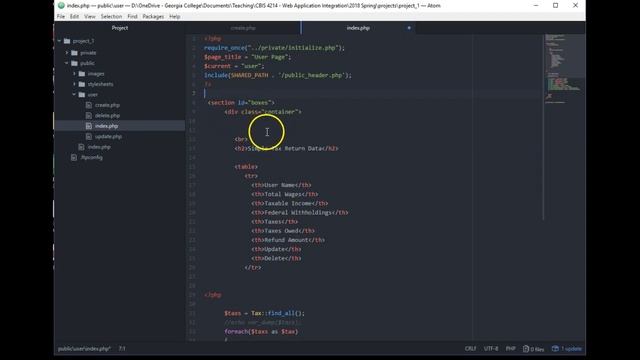Click the Total Wages table header line

(x=284, y=194)
